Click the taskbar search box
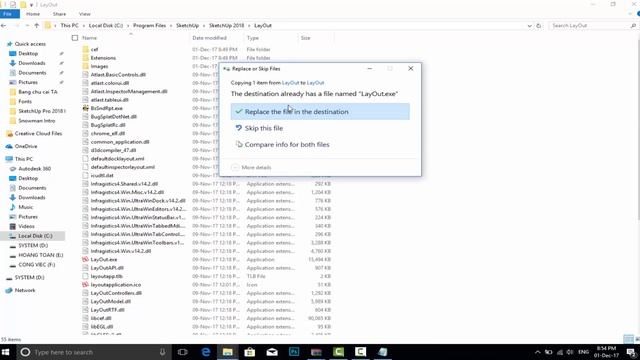Screen dimensions: 640x360 pyautogui.click(x=93, y=352)
